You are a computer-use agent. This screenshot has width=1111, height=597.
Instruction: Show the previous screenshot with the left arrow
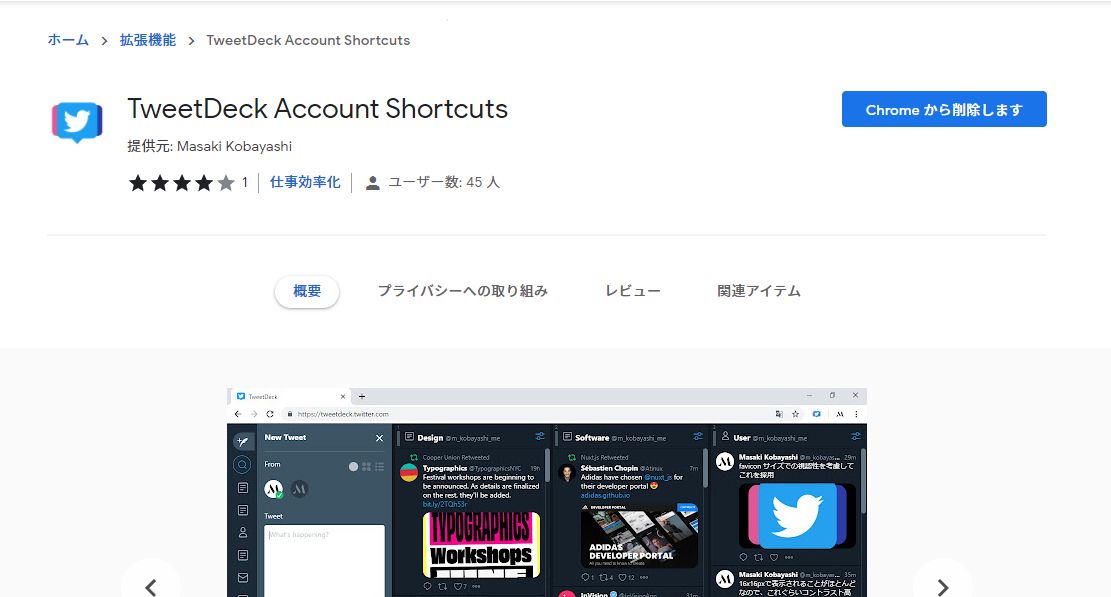[x=151, y=586]
